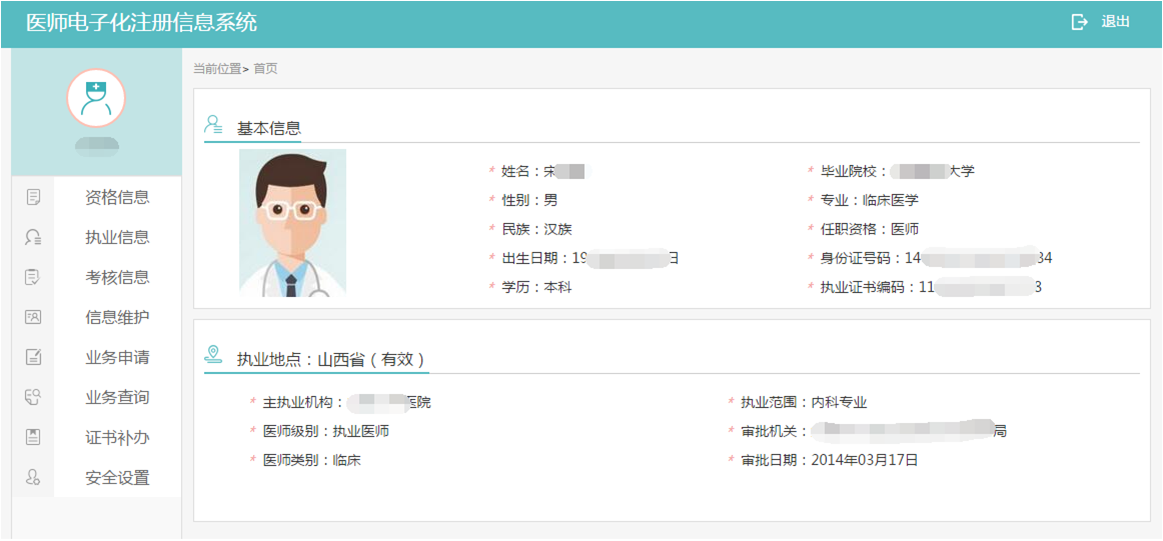1163x541 pixels.
Task: Open 业务申请 from the sidebar
Action: tap(117, 357)
